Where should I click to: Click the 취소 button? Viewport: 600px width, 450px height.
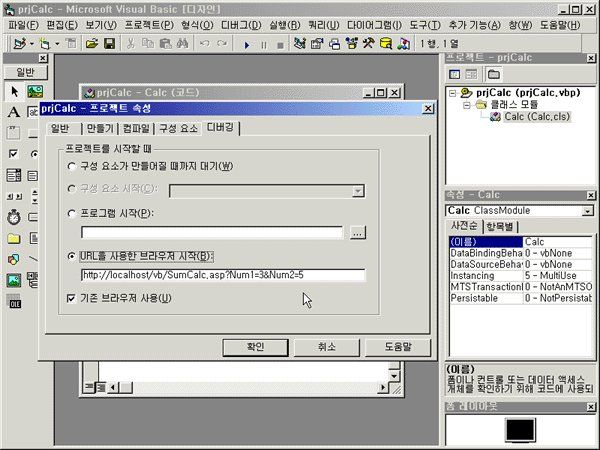[x=326, y=347]
